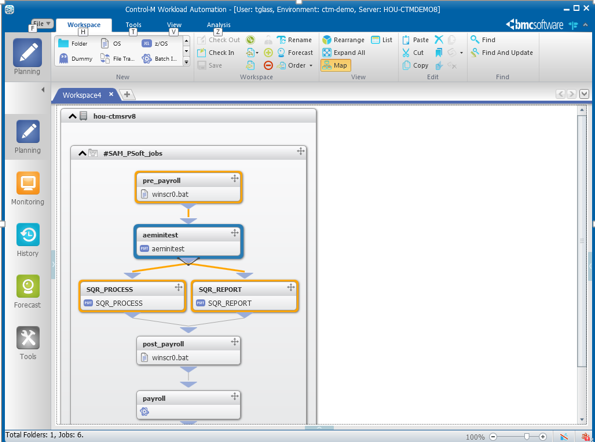Run Forecast from ribbon

point(295,53)
